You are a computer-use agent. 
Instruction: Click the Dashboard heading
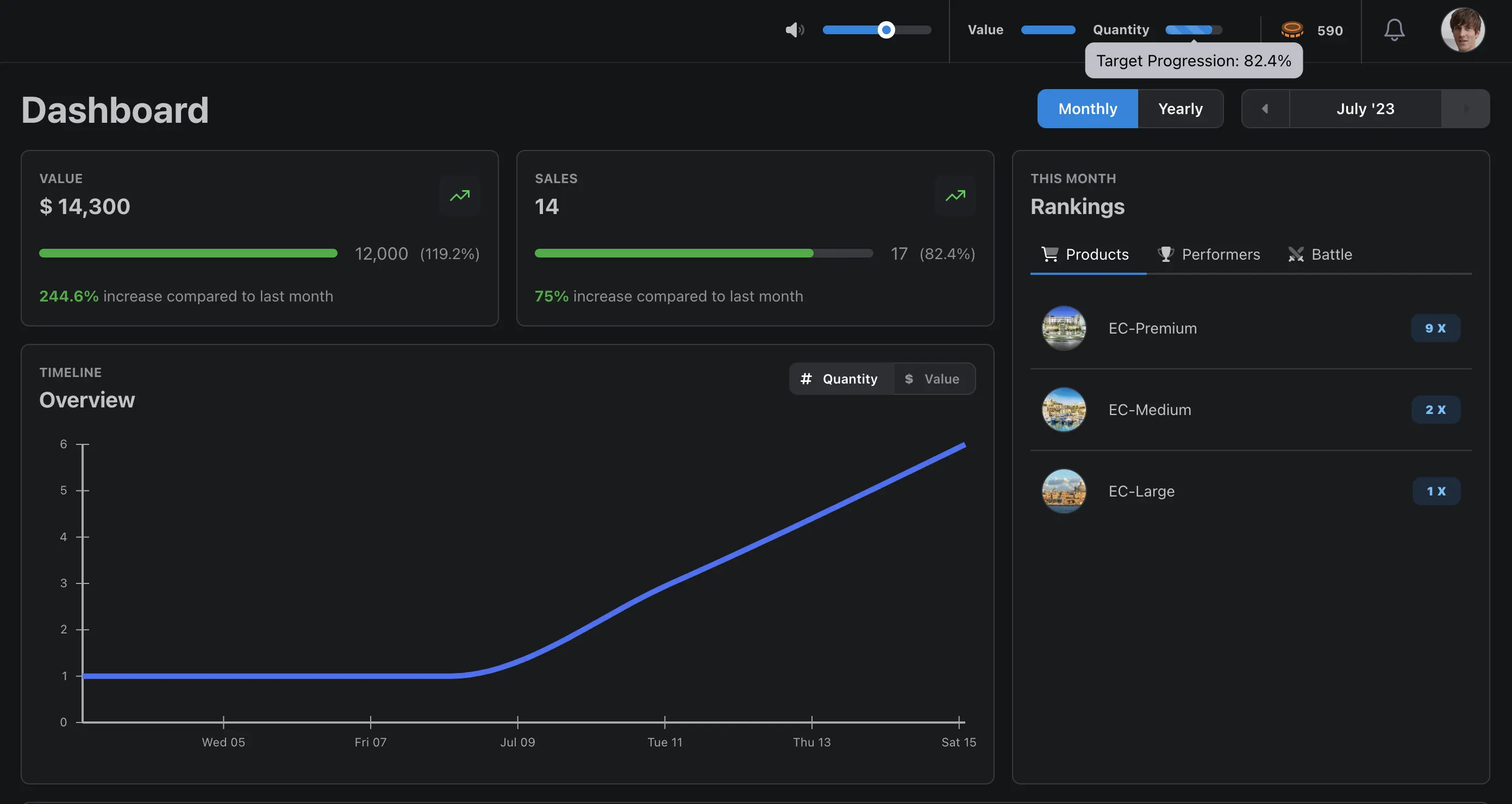coord(115,110)
